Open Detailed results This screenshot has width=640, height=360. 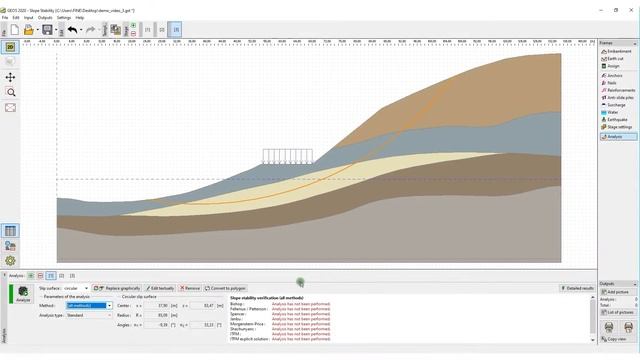(x=577, y=288)
